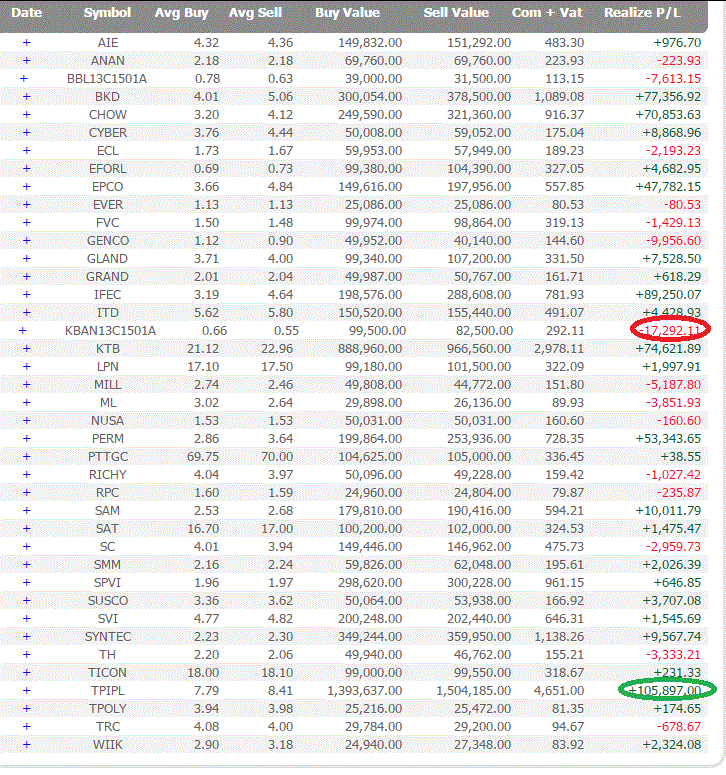This screenshot has height=775, width=726.
Task: Click the RICHY symbol text
Action: point(108,474)
